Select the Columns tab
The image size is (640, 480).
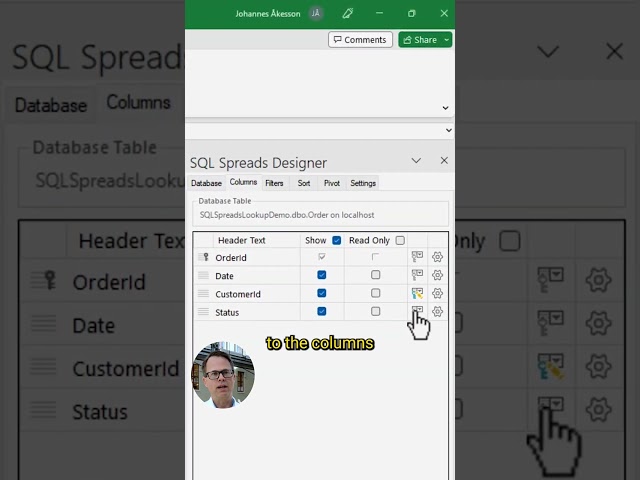point(243,182)
